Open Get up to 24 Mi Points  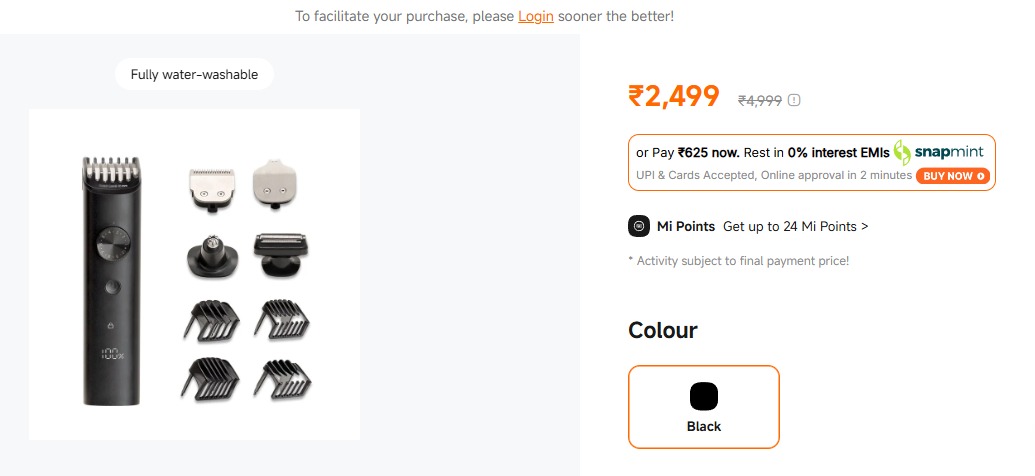pyautogui.click(x=795, y=226)
